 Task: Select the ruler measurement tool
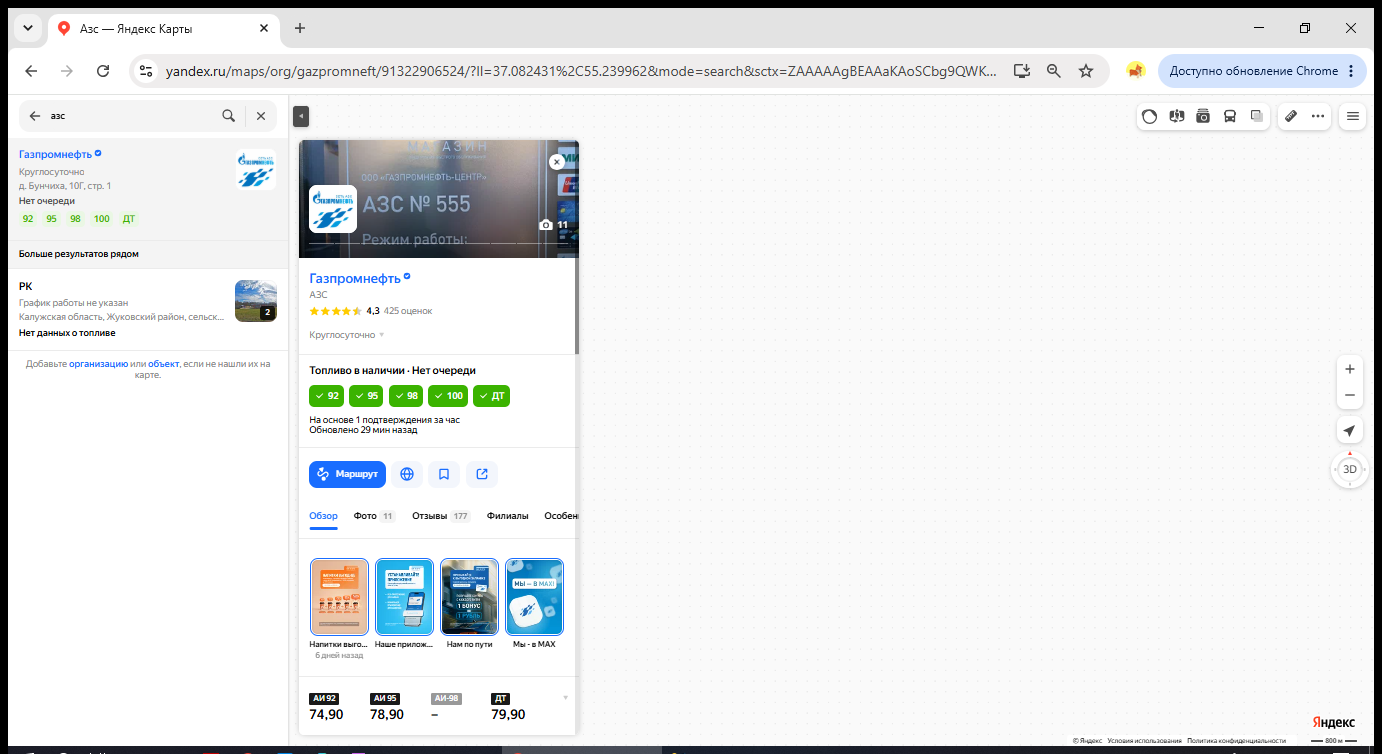[1291, 116]
